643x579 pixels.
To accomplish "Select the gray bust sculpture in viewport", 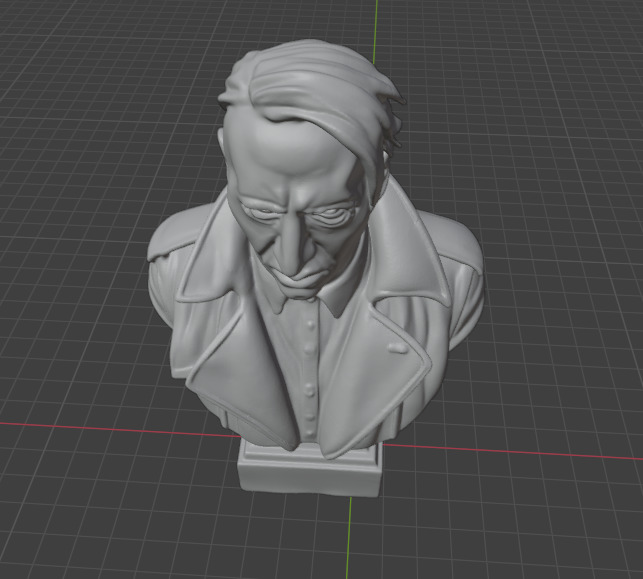I will pyautogui.click(x=314, y=267).
